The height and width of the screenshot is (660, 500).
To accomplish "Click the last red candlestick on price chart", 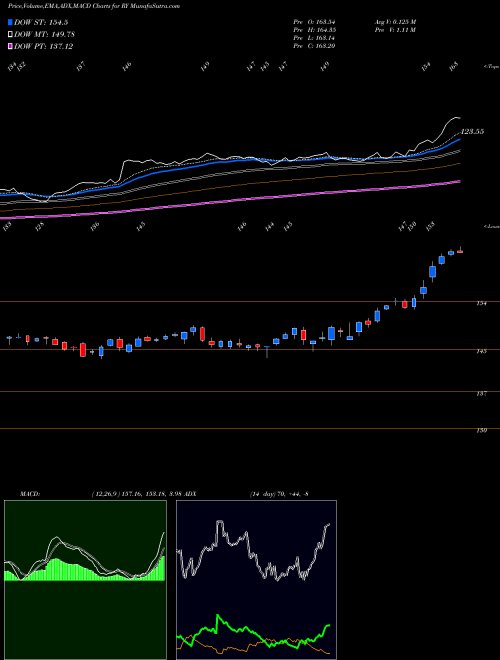I will coord(460,251).
